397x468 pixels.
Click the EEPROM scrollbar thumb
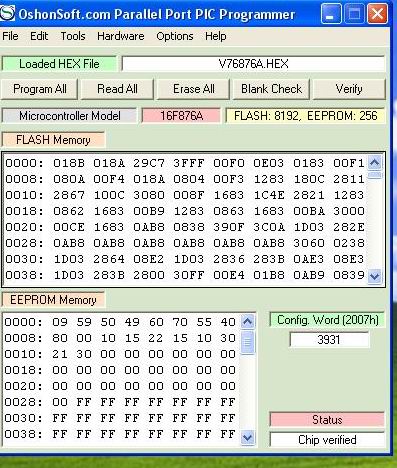point(247,342)
